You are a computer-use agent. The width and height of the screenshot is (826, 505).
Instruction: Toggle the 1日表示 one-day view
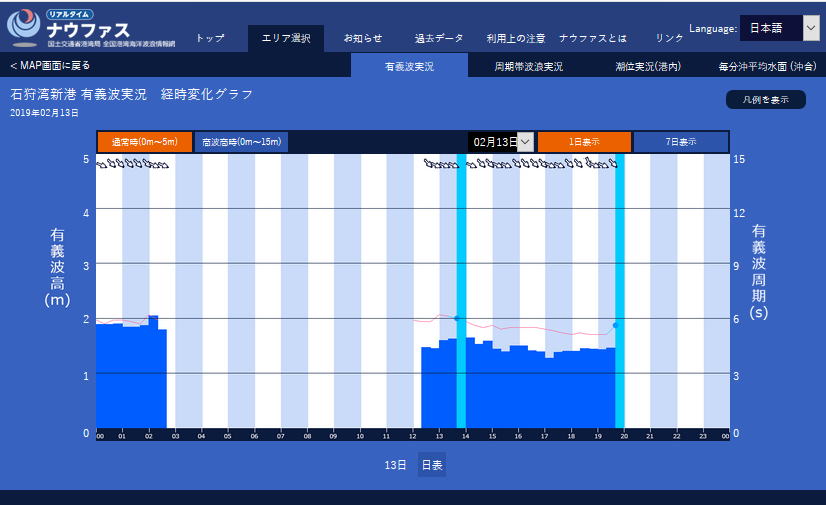point(584,142)
